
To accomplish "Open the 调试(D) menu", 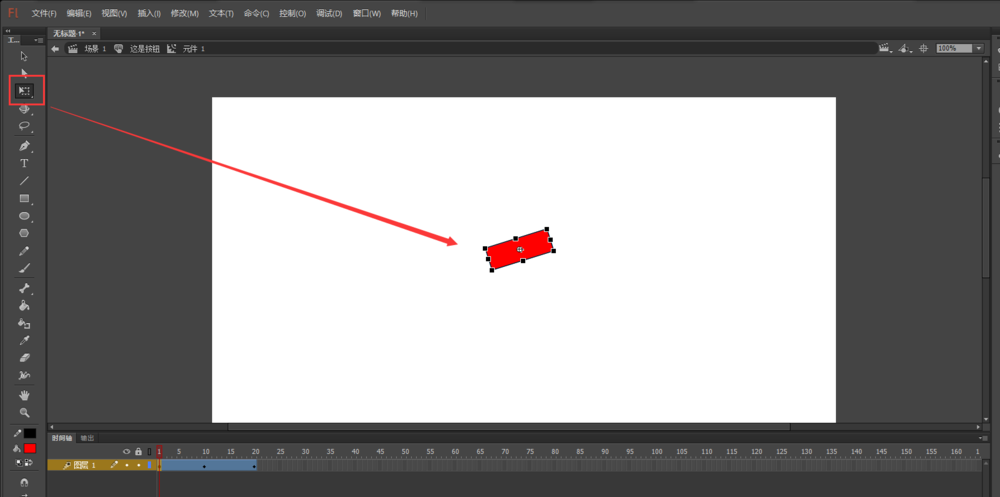I will (329, 13).
